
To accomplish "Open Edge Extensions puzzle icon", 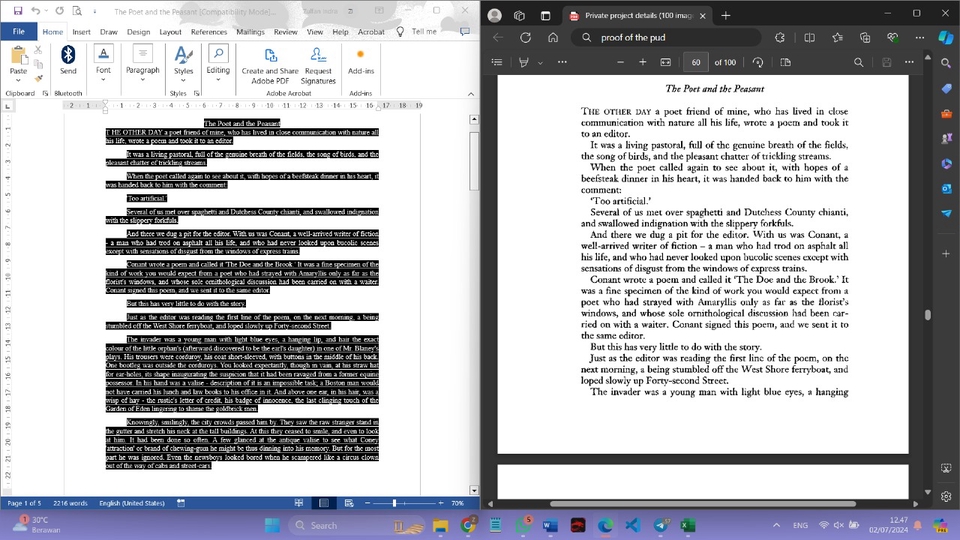I will coord(779,37).
